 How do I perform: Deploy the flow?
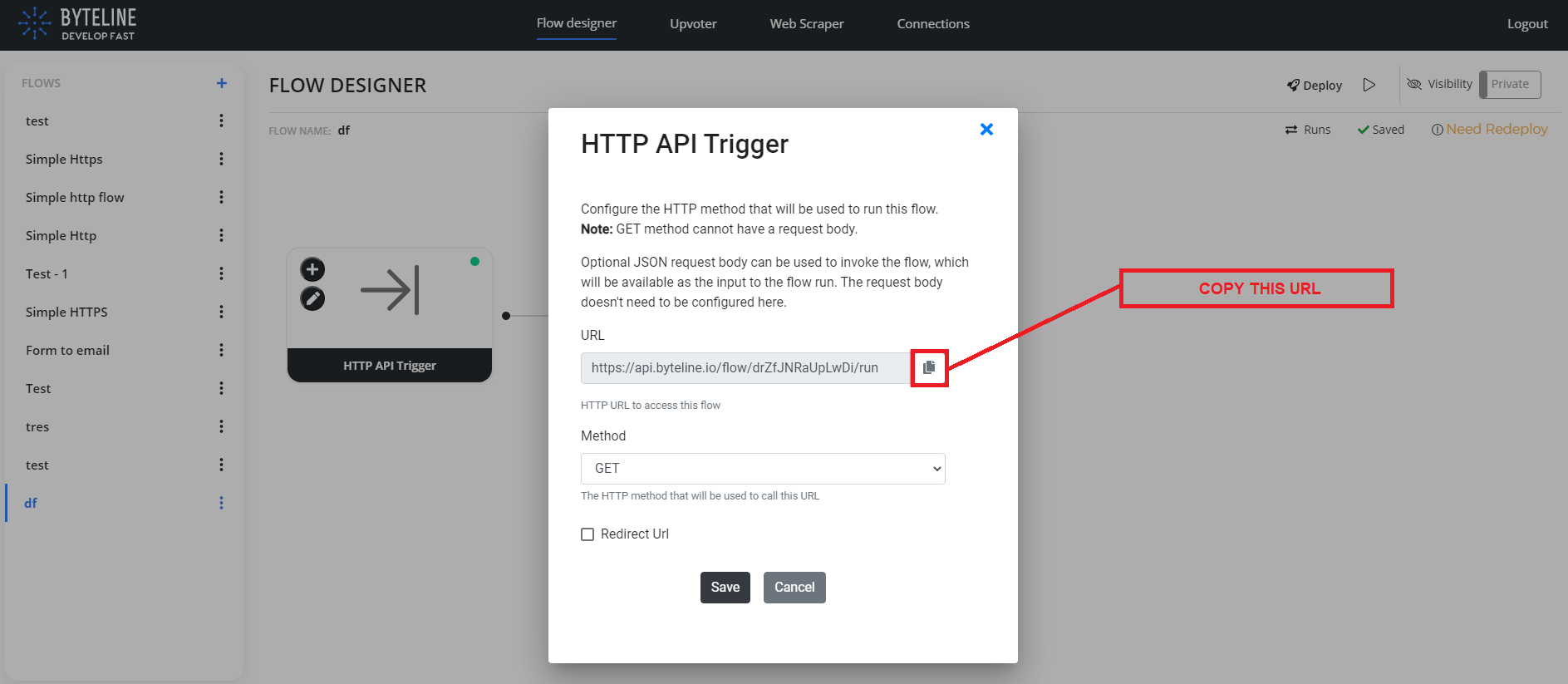click(x=1315, y=85)
